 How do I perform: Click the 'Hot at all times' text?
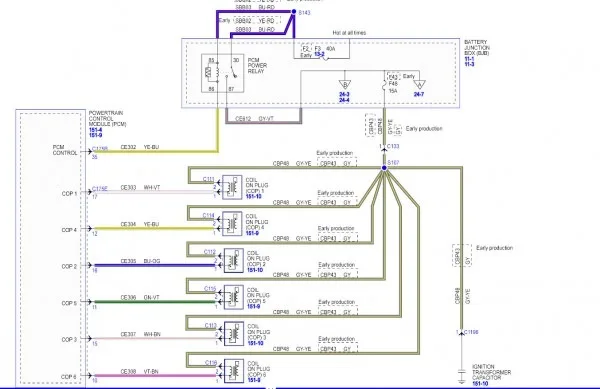click(349, 33)
